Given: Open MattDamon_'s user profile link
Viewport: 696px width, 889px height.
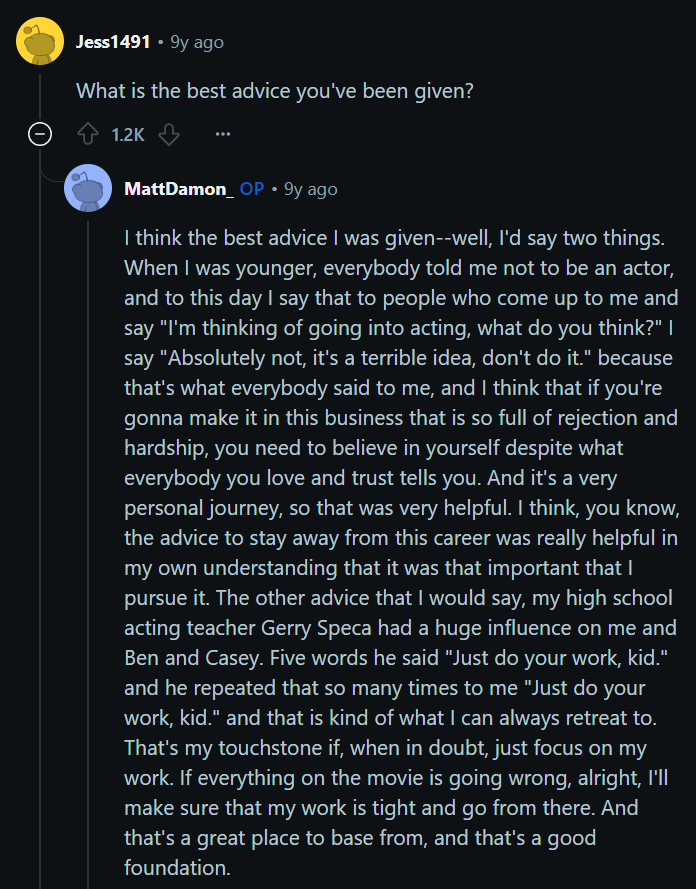Looking at the screenshot, I should coord(179,189).
